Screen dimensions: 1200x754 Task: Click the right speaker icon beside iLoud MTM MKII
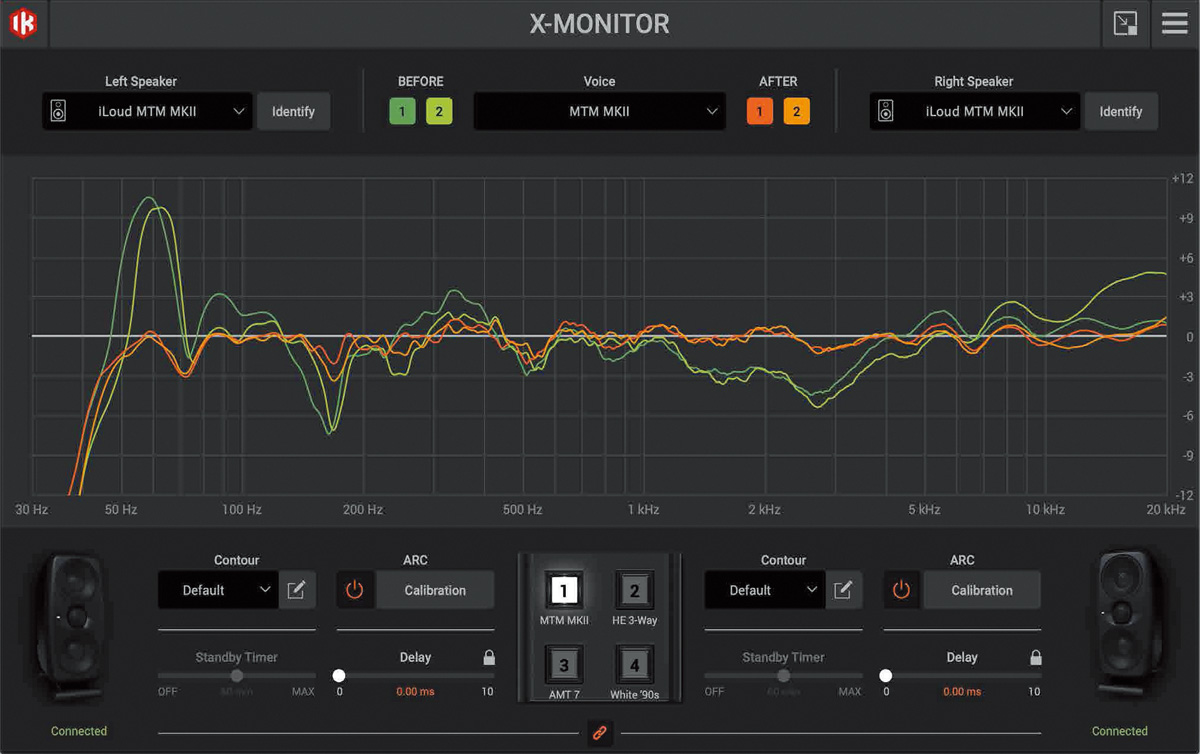click(x=886, y=111)
